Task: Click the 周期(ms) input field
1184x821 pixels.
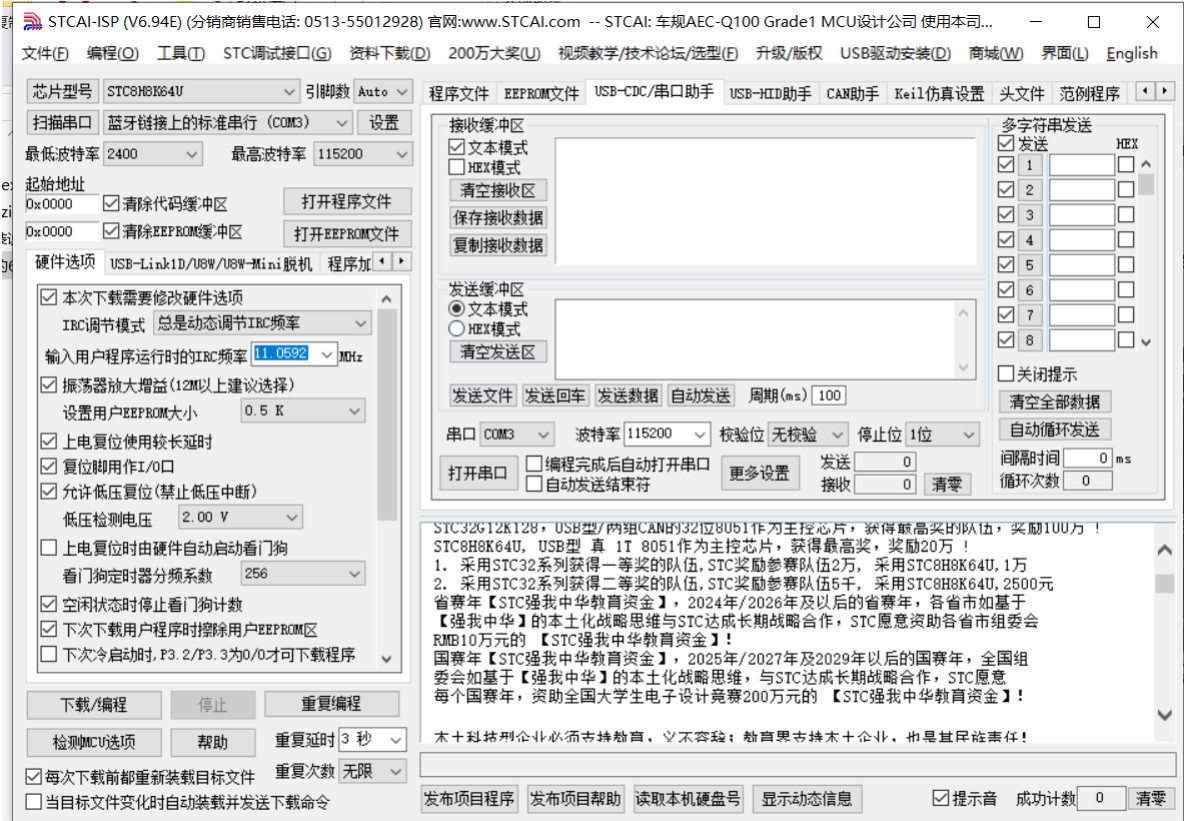Action: pos(829,396)
